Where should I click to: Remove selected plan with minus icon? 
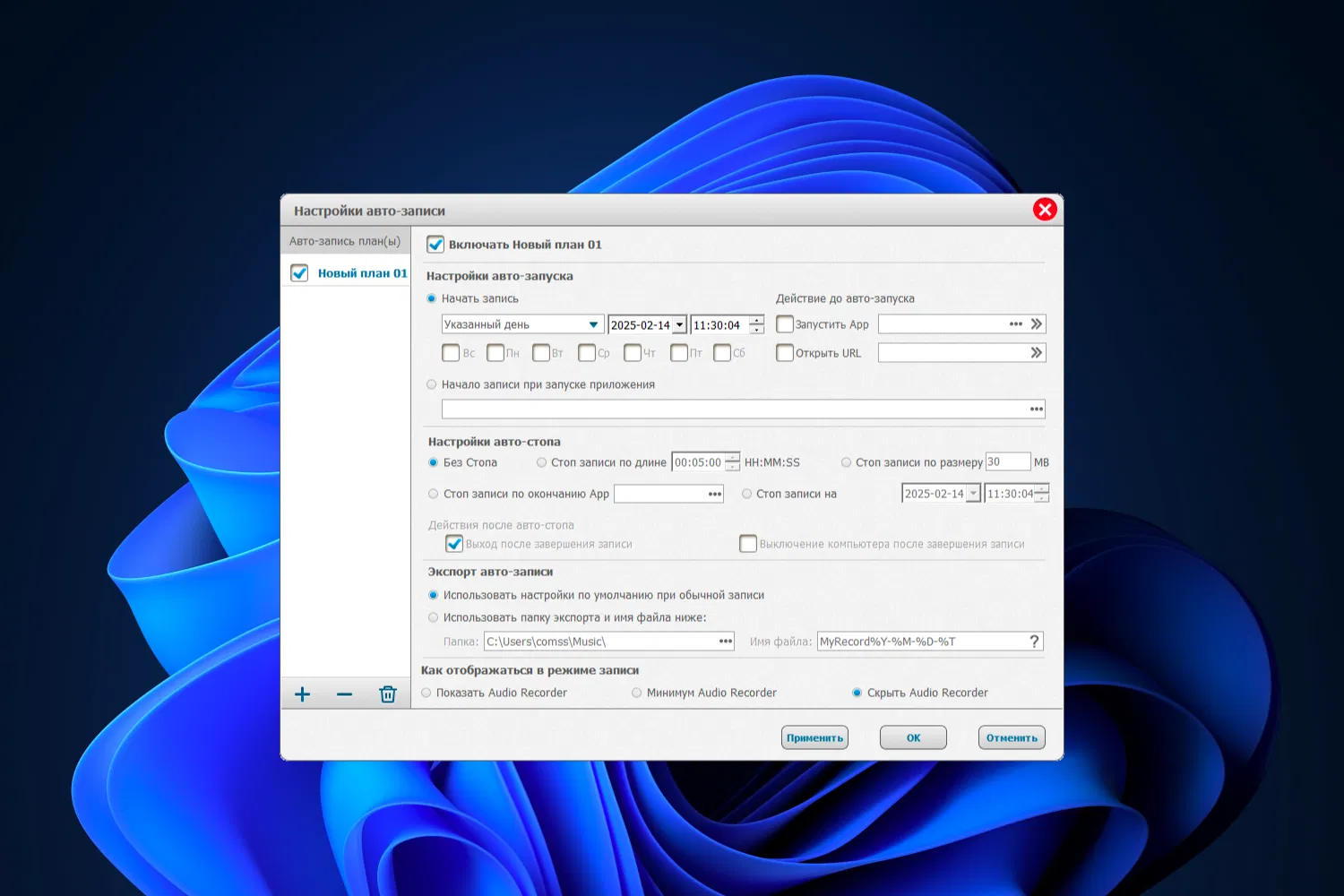344,694
